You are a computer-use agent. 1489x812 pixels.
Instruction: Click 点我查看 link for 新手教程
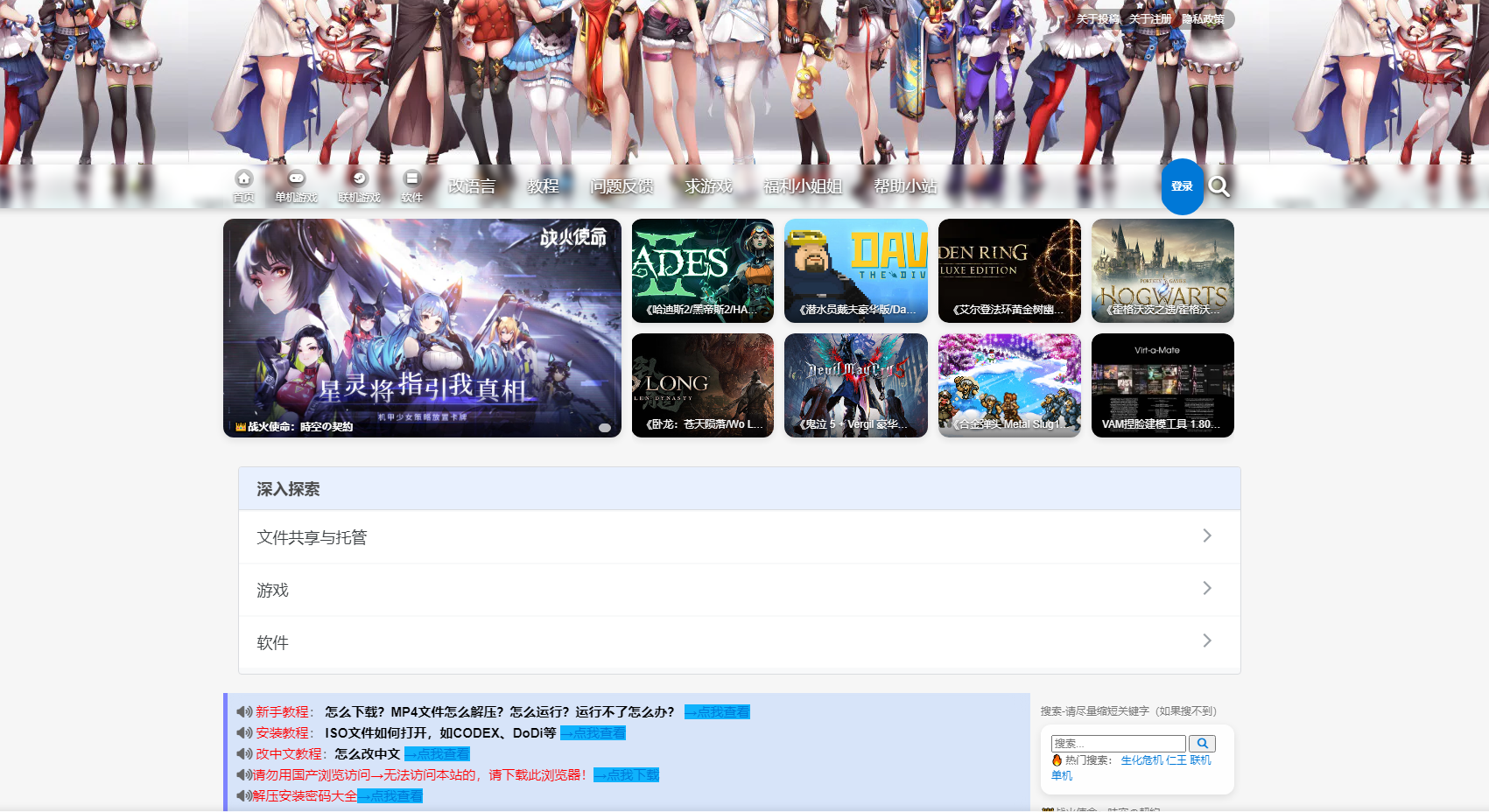717,712
